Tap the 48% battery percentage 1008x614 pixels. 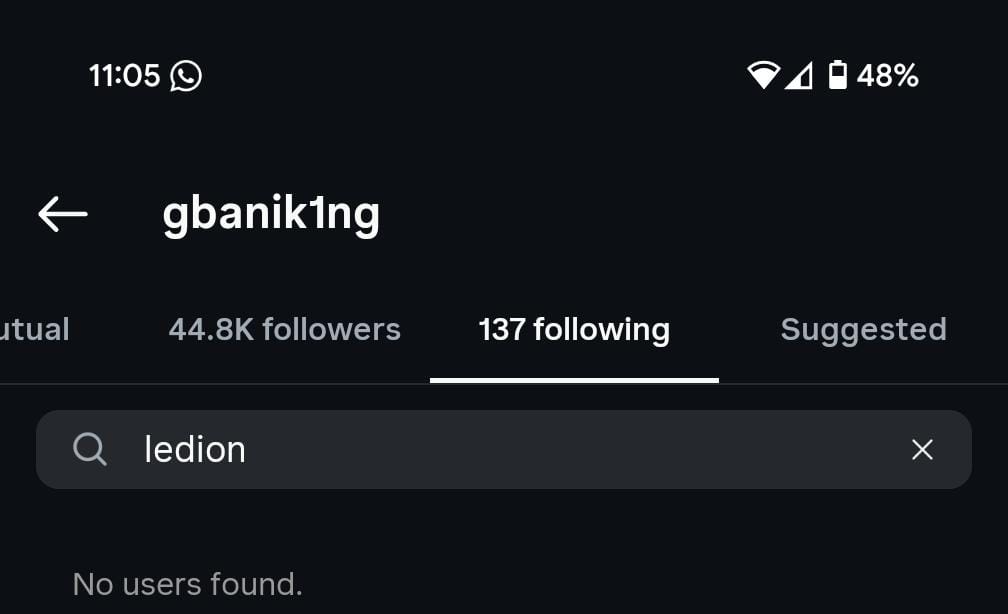coord(887,76)
